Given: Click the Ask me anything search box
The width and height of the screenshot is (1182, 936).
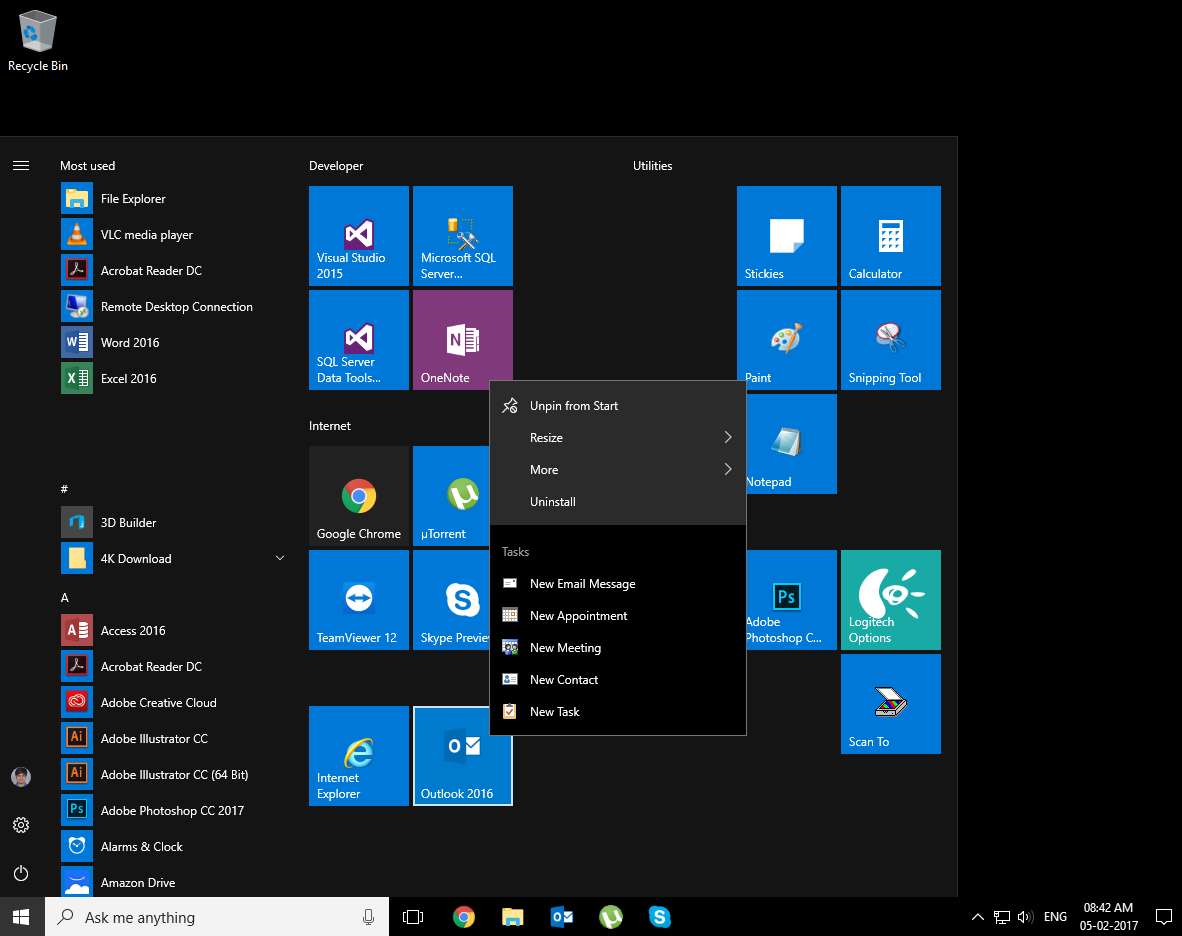Looking at the screenshot, I should point(217,917).
